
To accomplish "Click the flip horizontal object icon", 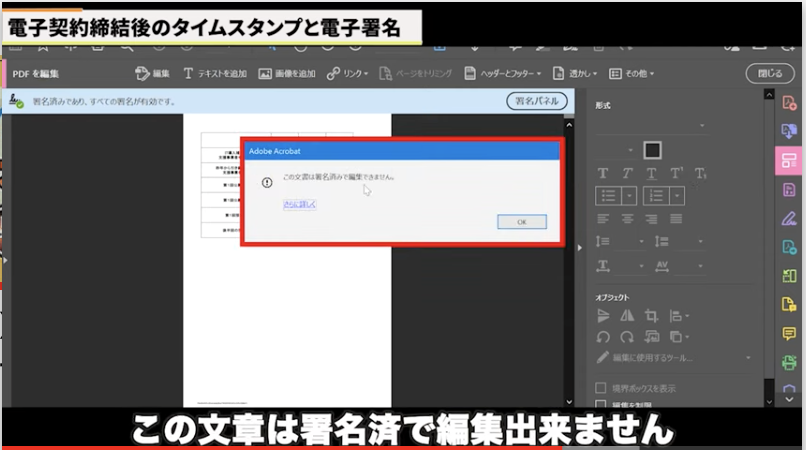I will [627, 316].
